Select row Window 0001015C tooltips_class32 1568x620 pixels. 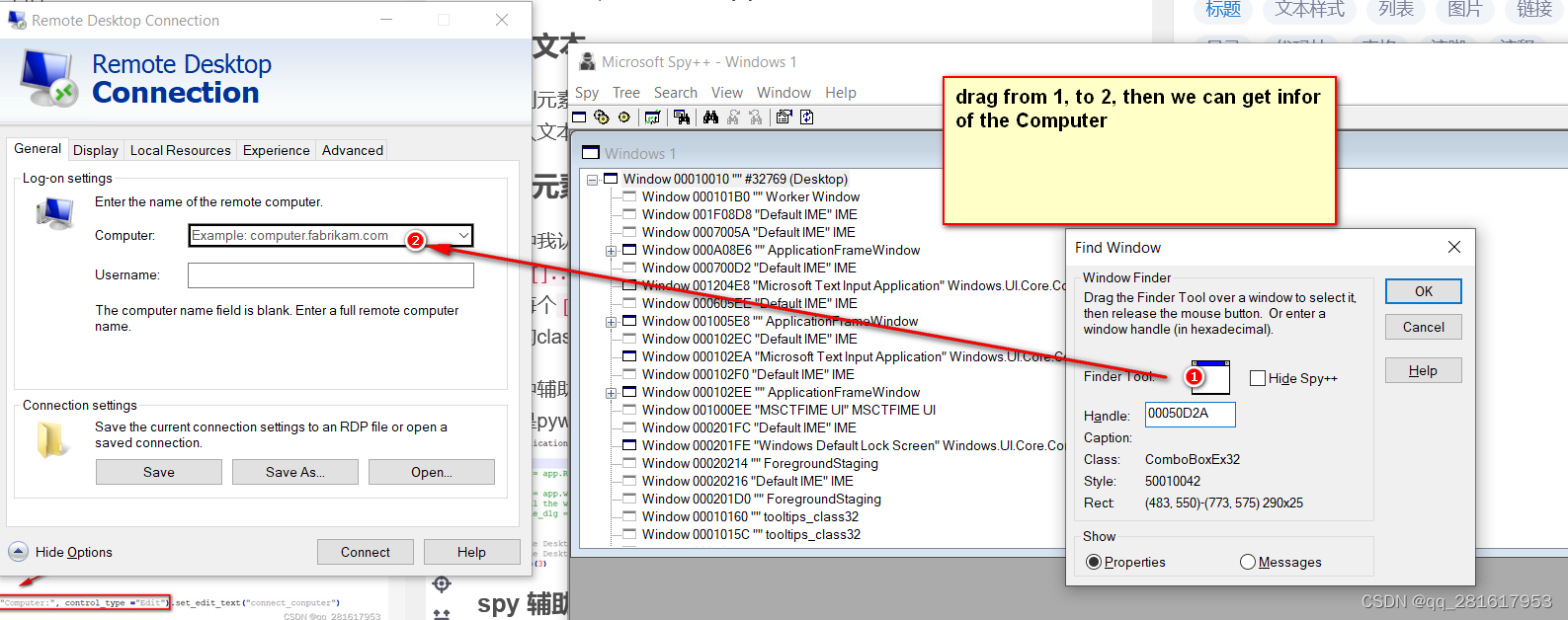751,534
